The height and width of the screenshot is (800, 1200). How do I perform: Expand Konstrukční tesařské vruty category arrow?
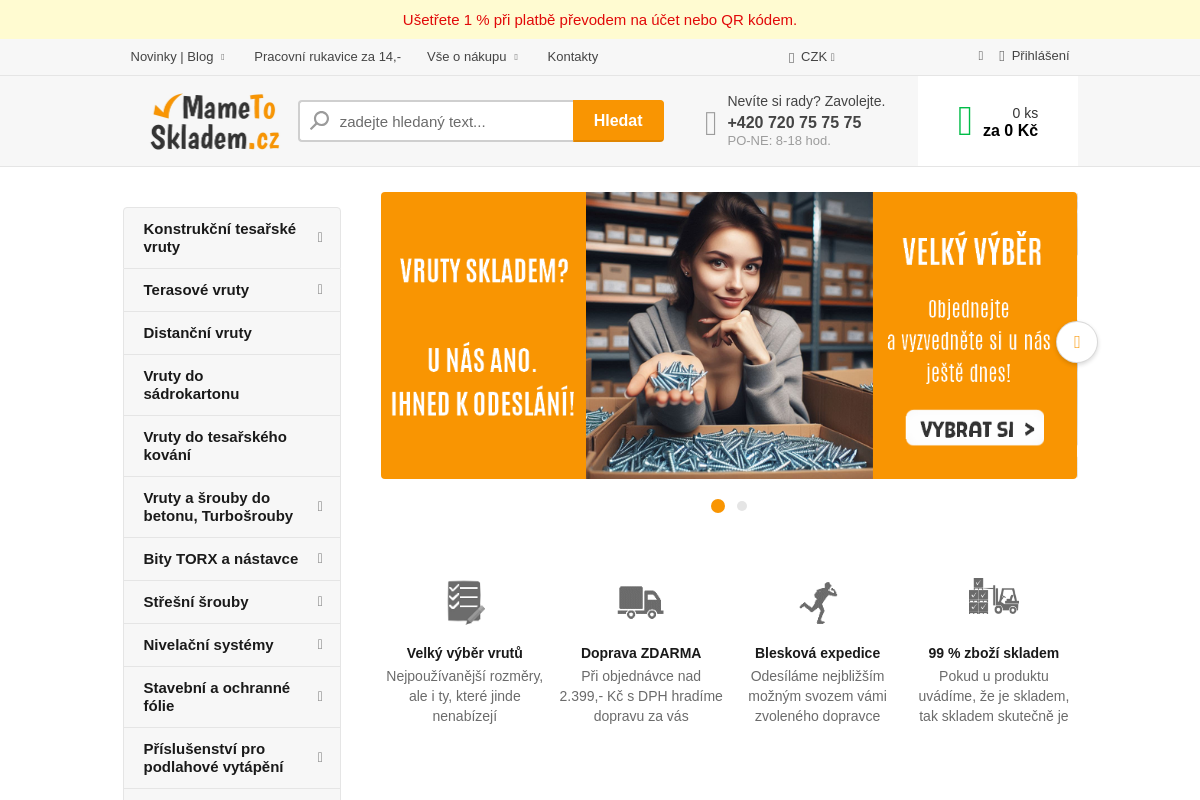click(x=320, y=237)
